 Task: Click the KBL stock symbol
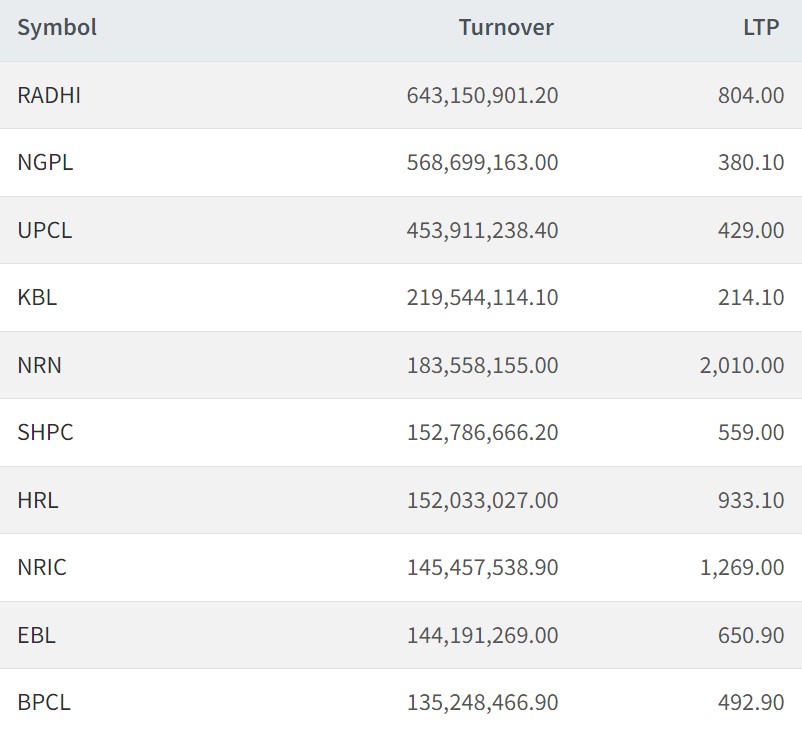pyautogui.click(x=37, y=297)
